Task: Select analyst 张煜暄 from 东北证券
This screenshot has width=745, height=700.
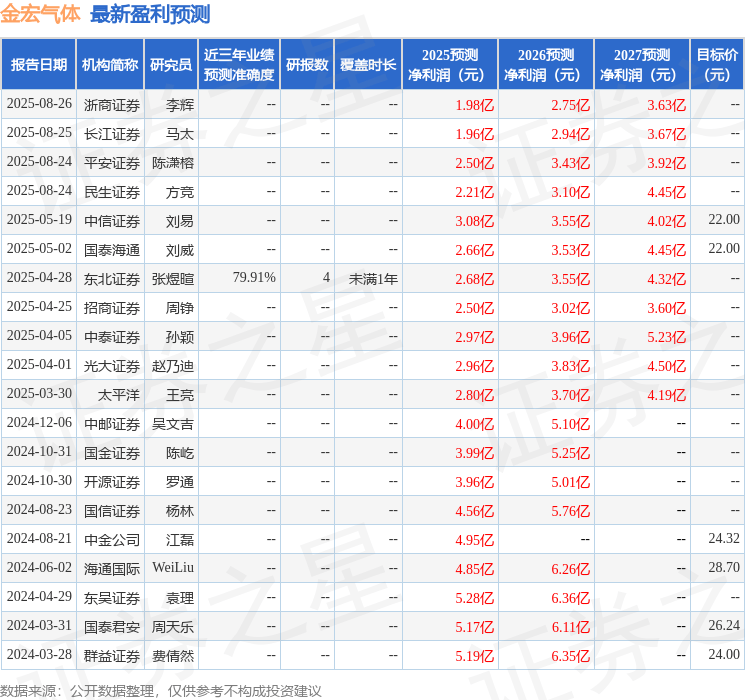Action: [x=172, y=278]
